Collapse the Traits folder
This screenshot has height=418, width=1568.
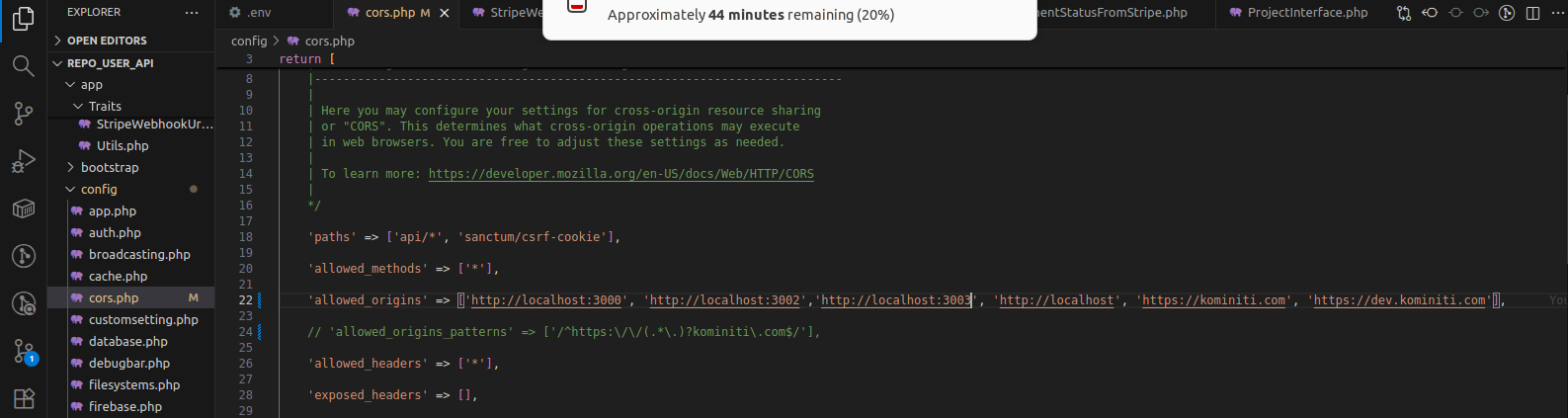(104, 107)
